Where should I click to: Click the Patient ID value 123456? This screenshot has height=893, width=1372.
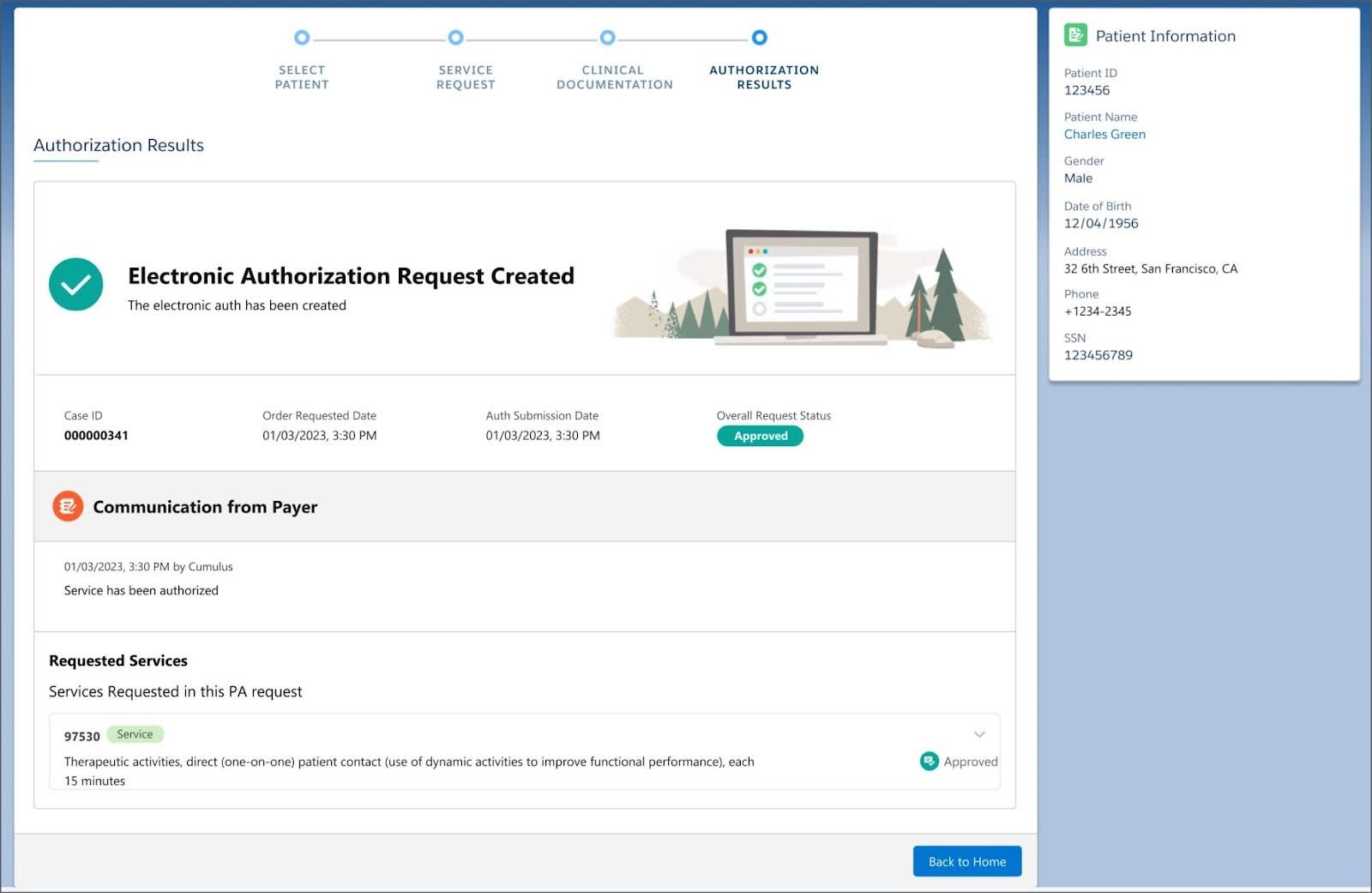click(x=1086, y=90)
